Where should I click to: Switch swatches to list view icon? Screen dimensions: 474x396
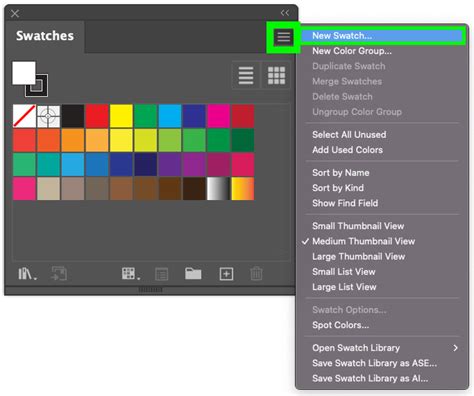pos(246,76)
